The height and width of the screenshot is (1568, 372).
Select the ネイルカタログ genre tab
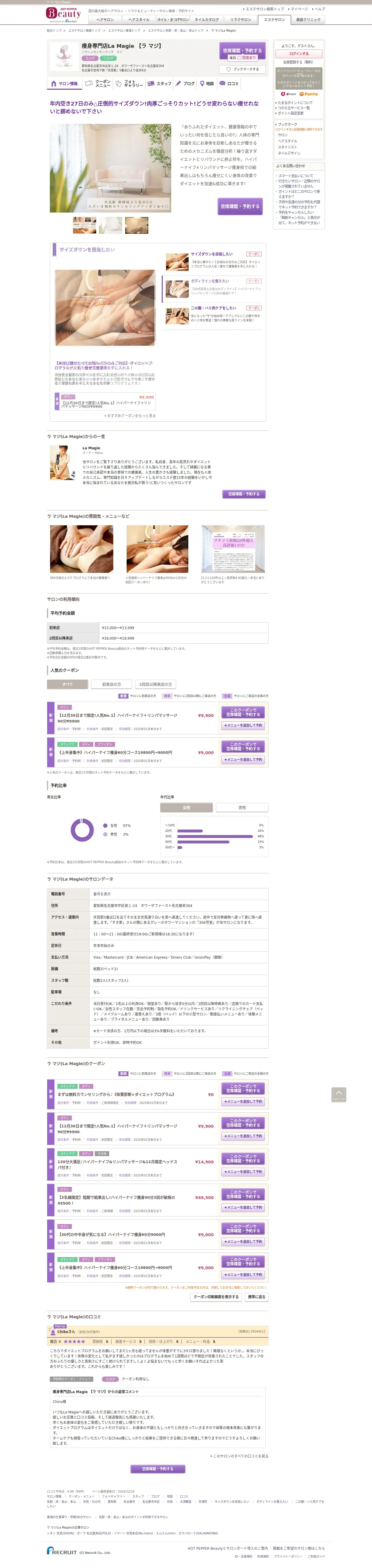(207, 19)
